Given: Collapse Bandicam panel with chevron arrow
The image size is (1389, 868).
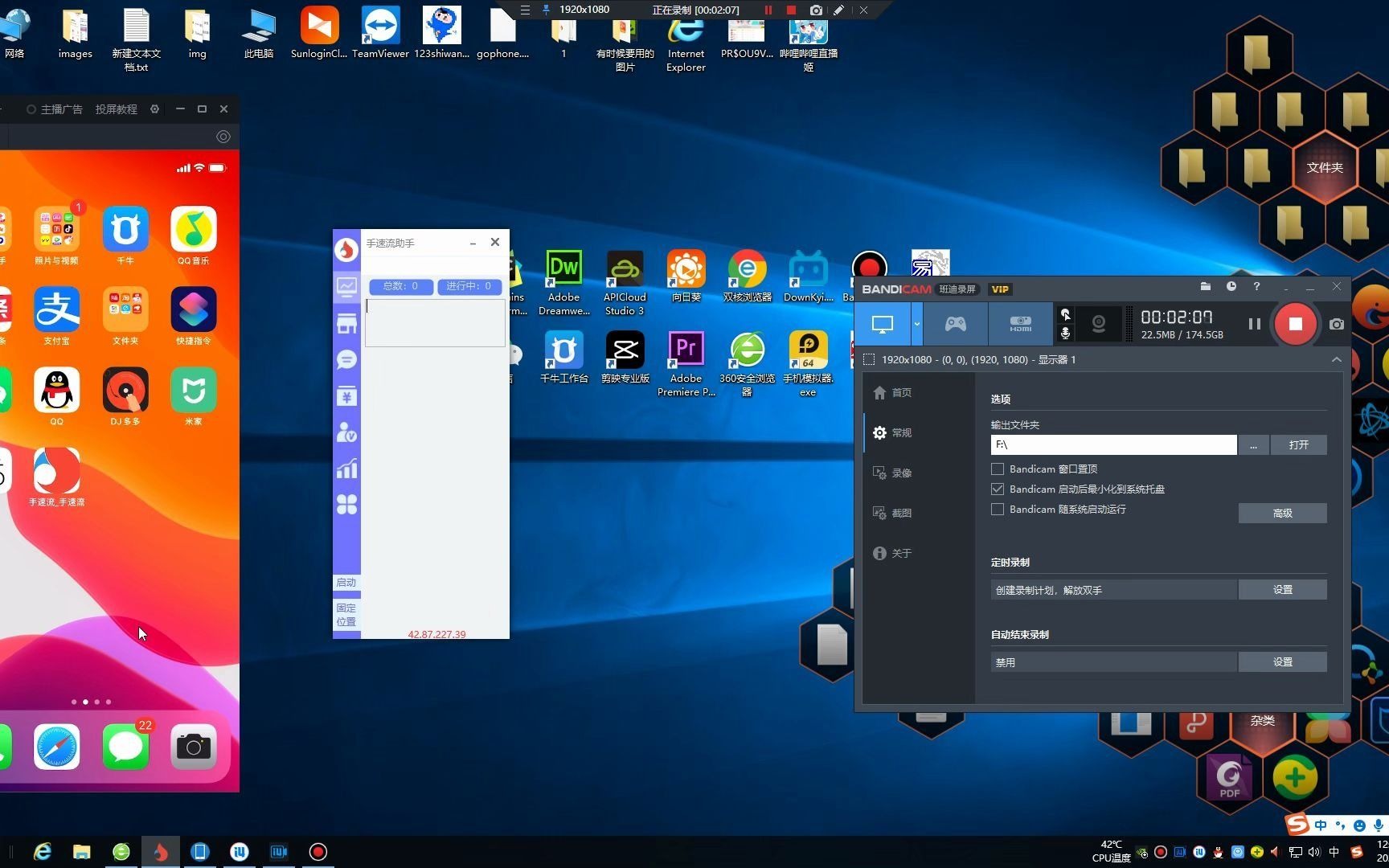Looking at the screenshot, I should click(1336, 359).
